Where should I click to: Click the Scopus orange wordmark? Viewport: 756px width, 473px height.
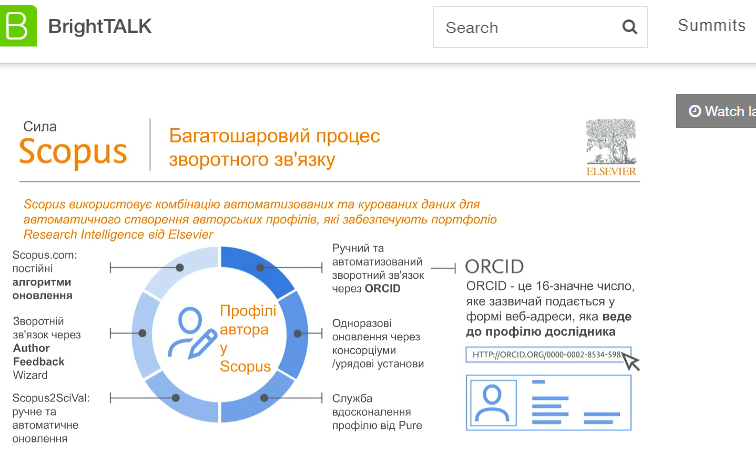tap(73, 151)
